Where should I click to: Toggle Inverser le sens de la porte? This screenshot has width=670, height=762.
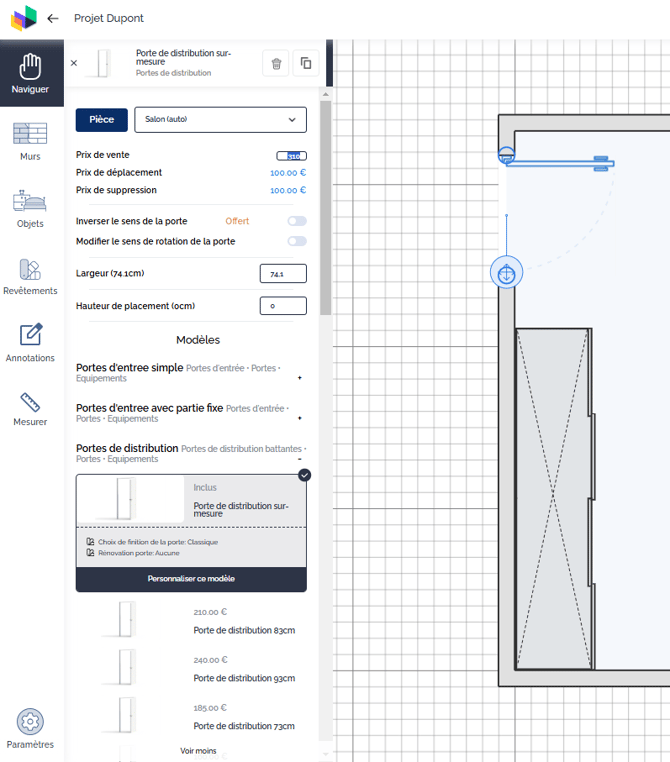pyautogui.click(x=297, y=221)
